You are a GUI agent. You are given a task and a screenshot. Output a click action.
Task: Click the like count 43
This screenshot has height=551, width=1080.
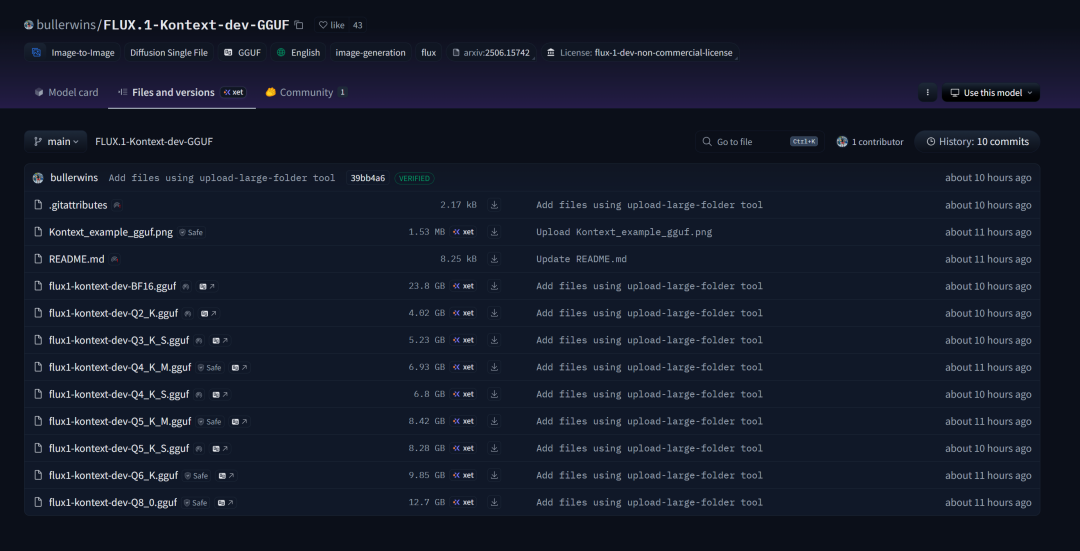coord(357,25)
